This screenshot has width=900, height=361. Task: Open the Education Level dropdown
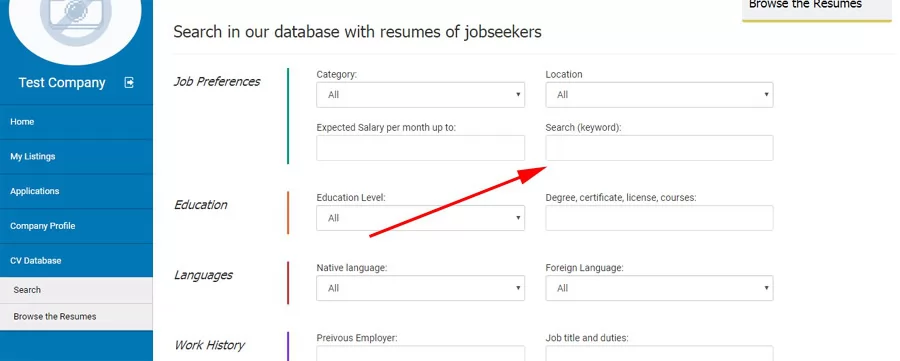(420, 218)
